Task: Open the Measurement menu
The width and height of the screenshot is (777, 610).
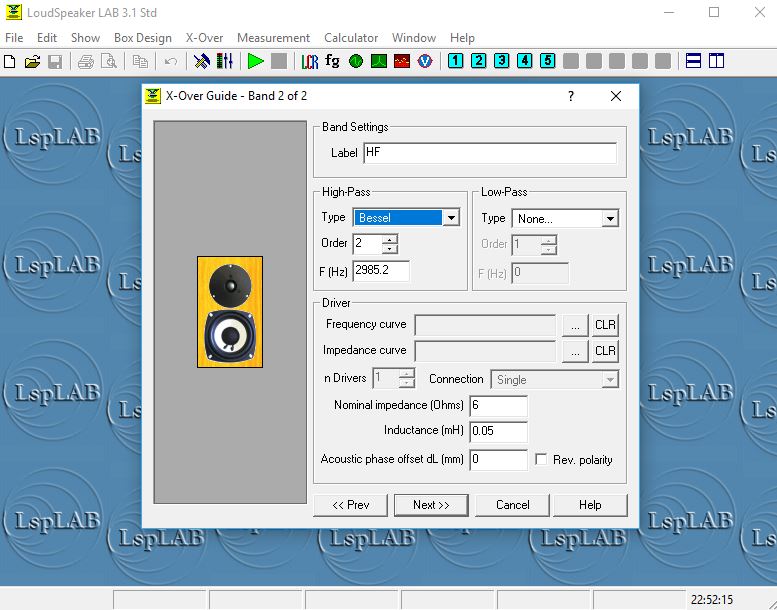Action: 274,38
